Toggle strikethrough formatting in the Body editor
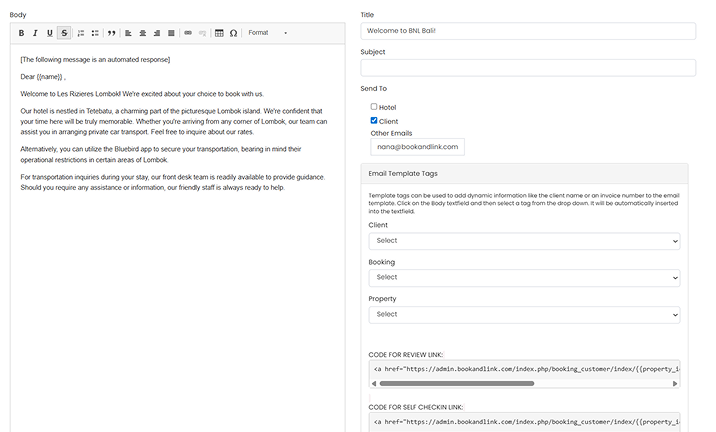This screenshot has width=716, height=432. point(64,33)
